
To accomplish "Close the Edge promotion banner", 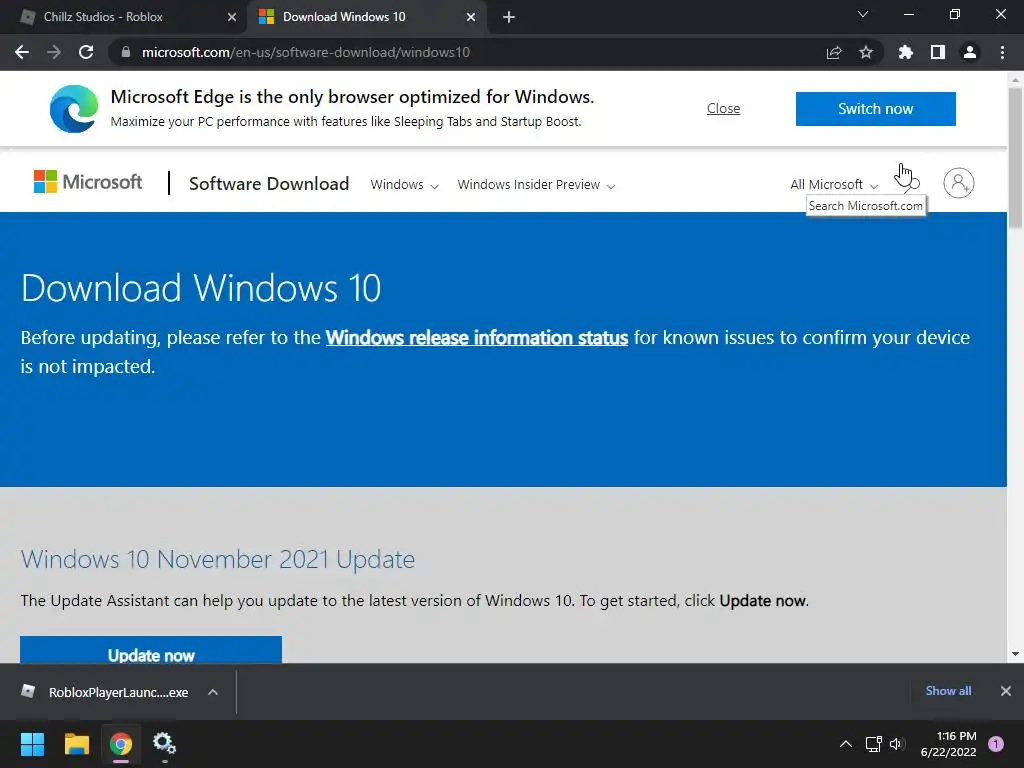I will (x=724, y=108).
